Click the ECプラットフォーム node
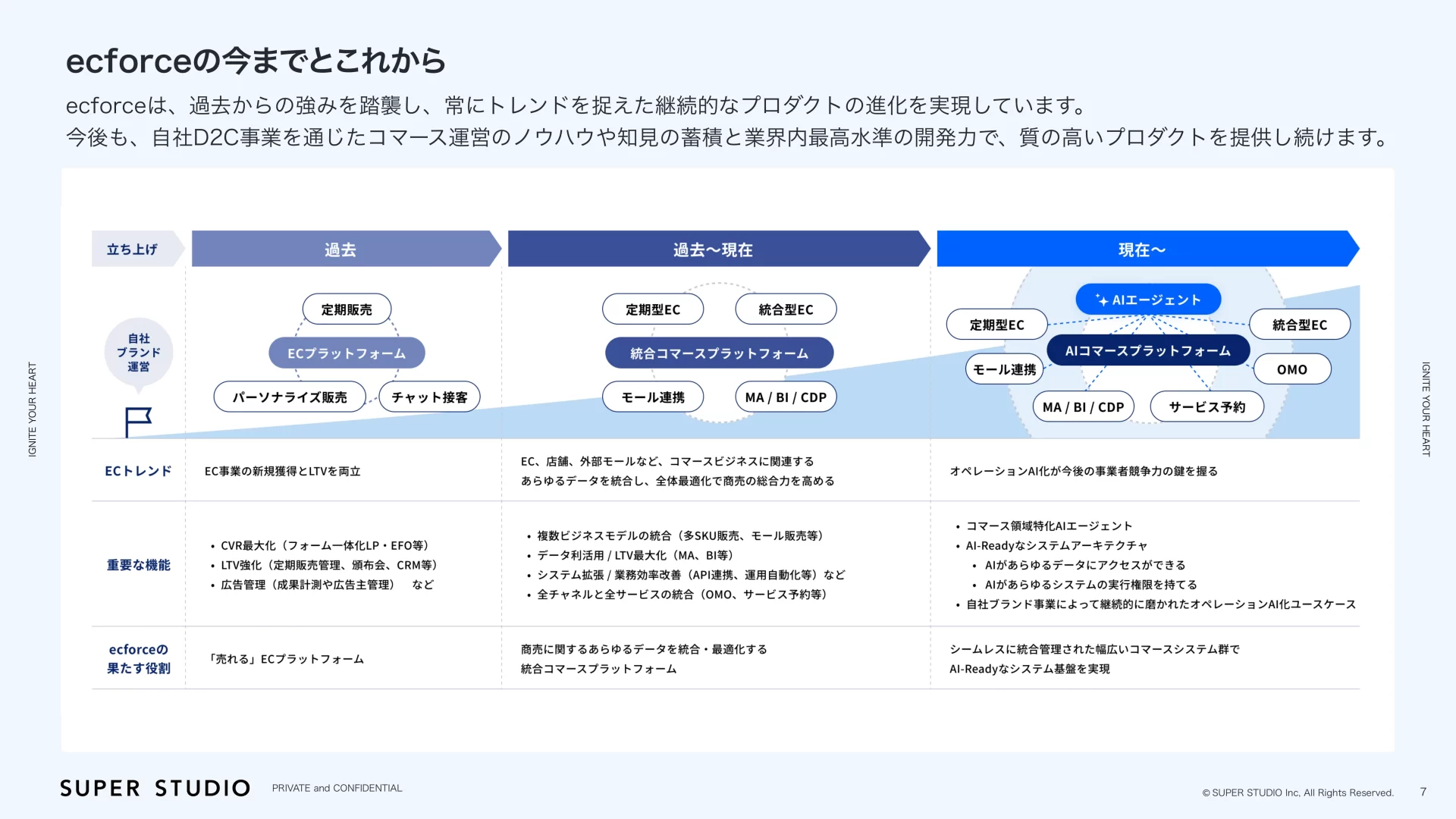The height and width of the screenshot is (819, 1456). (346, 352)
